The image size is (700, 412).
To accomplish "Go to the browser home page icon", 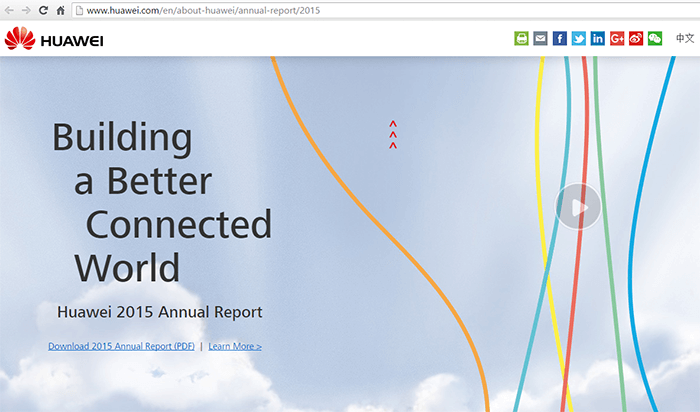I will click(61, 10).
